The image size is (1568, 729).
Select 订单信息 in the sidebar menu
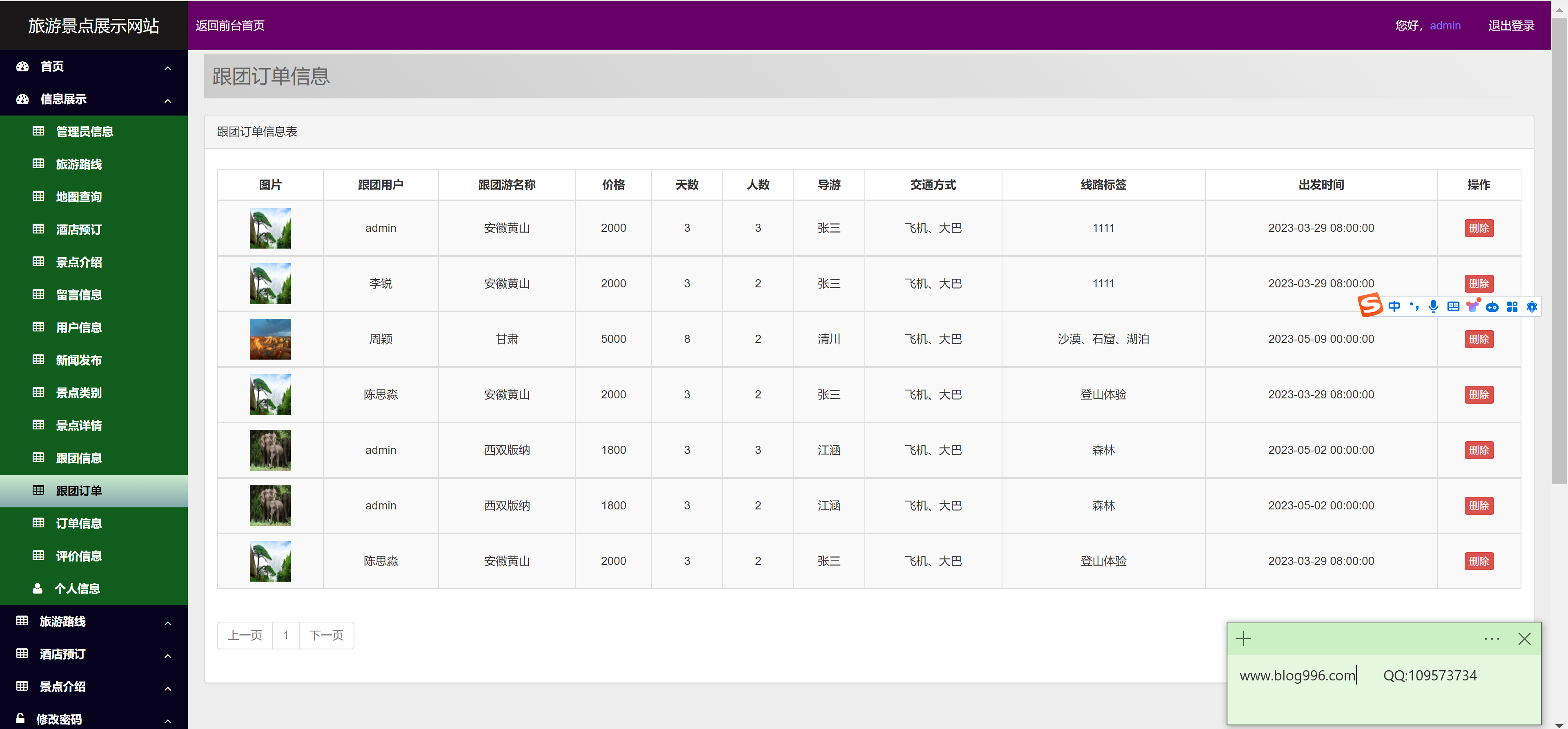(x=78, y=523)
